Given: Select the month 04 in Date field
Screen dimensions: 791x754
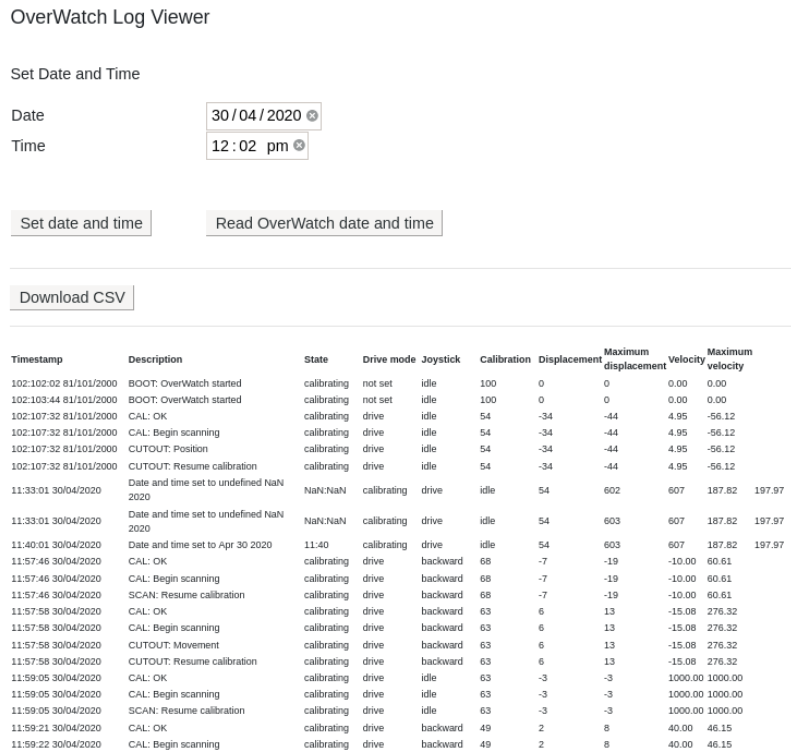Looking at the screenshot, I should pyautogui.click(x=248, y=115).
